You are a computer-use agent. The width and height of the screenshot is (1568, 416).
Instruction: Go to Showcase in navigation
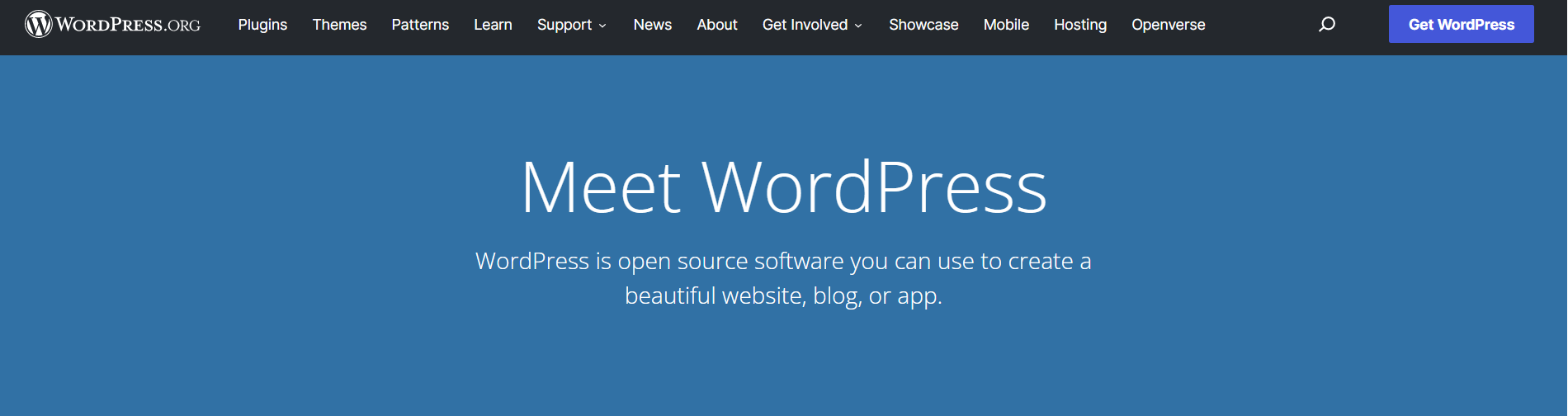point(923,25)
